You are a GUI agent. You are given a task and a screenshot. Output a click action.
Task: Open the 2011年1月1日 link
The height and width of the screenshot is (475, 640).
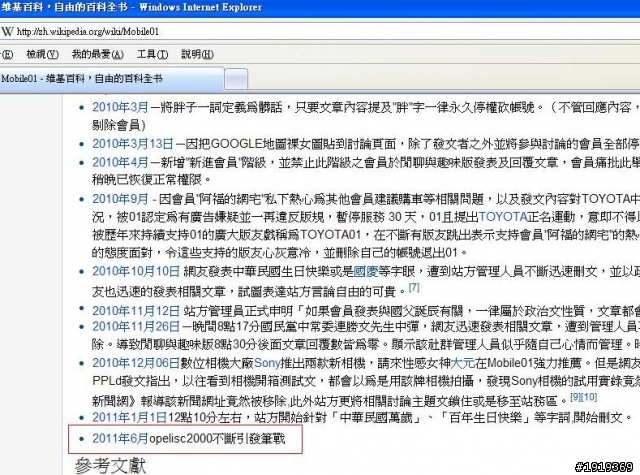pos(129,417)
